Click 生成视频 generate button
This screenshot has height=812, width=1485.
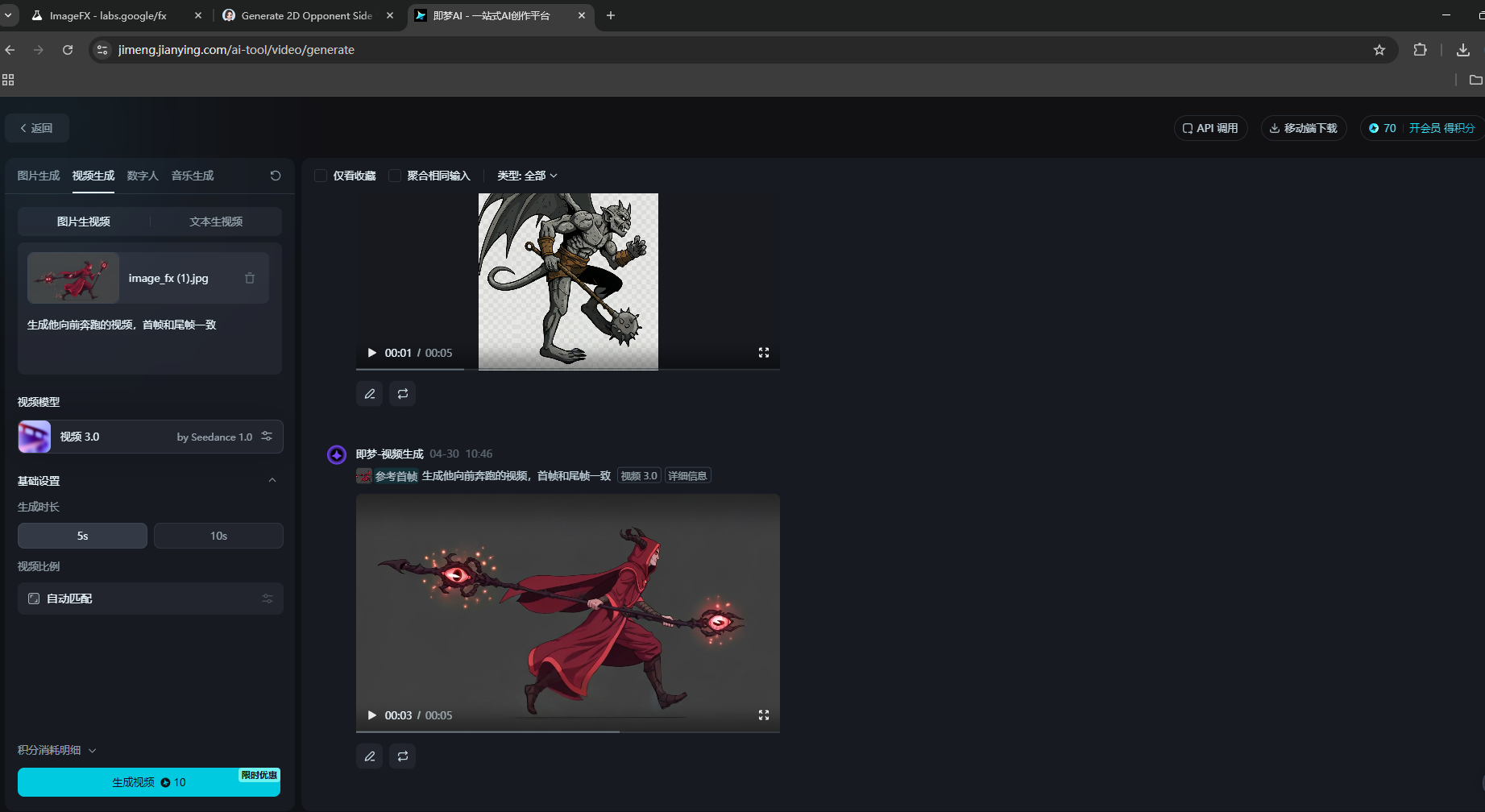click(149, 782)
